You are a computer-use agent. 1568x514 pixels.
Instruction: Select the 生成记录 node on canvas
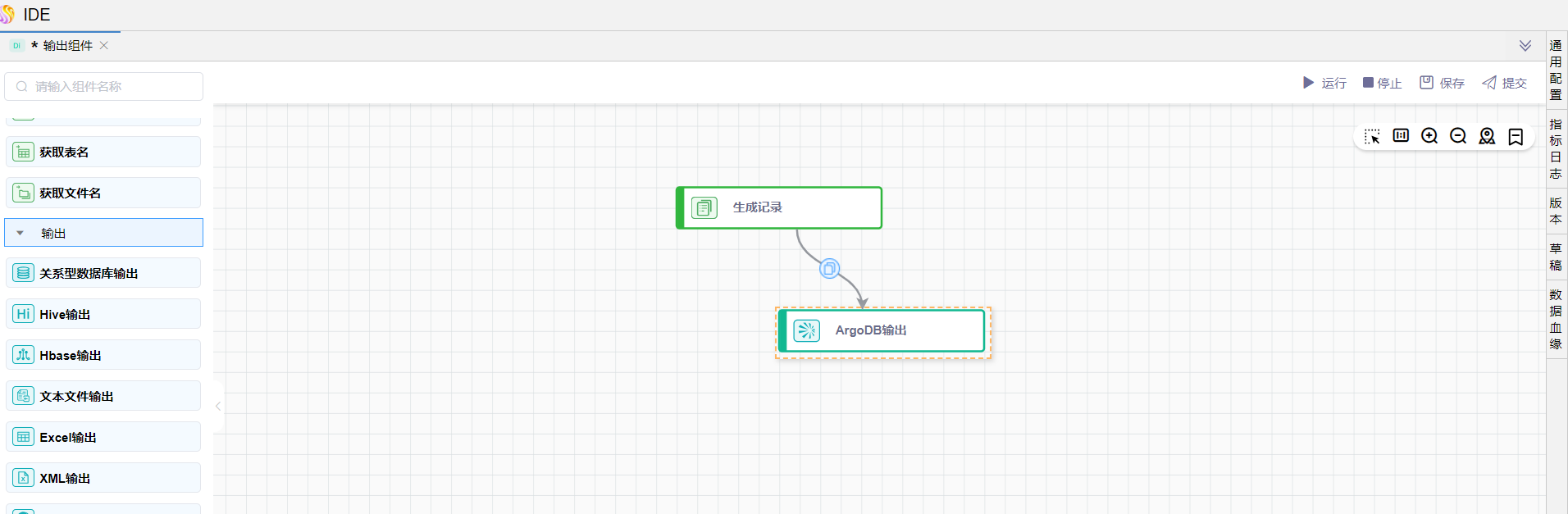pos(779,207)
